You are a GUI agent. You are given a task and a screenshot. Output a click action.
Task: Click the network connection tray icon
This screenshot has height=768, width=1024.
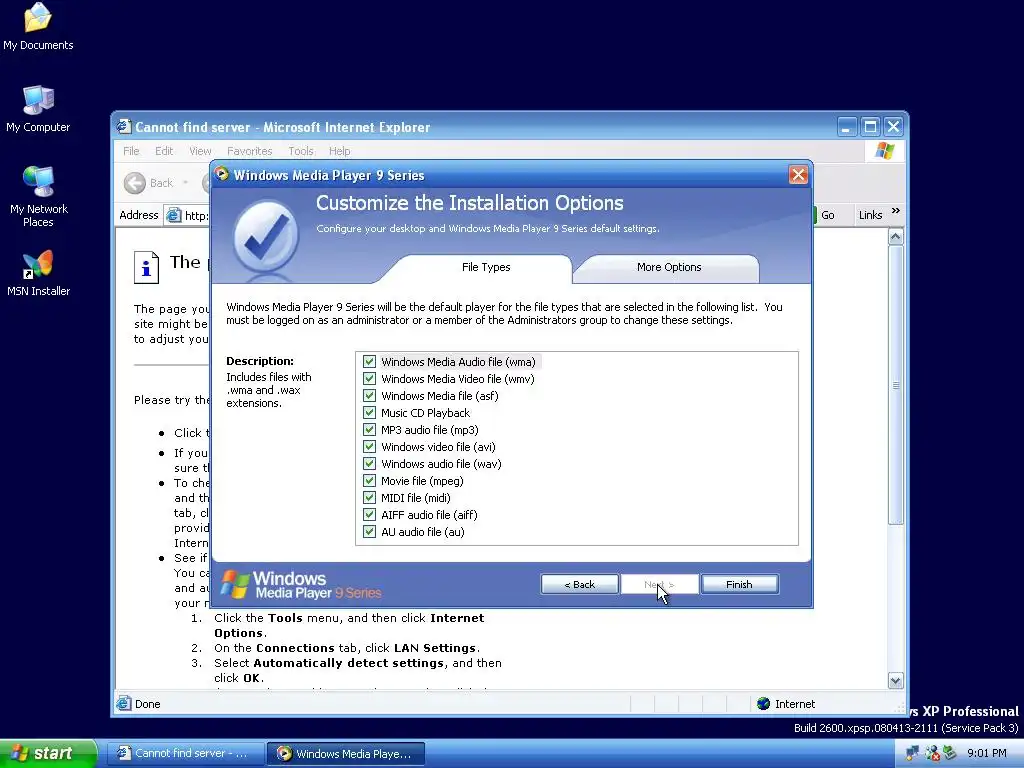[x=912, y=753]
